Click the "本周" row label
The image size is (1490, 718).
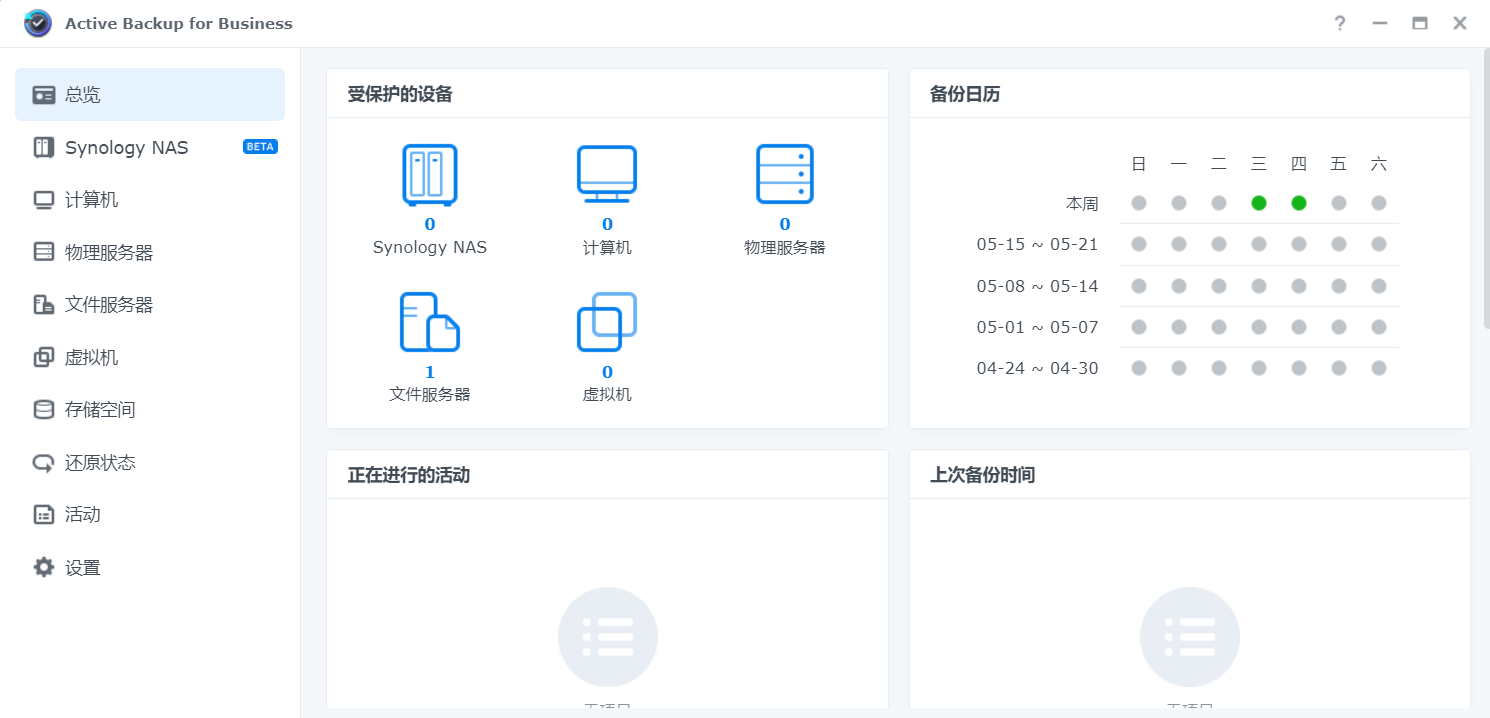pyautogui.click(x=1082, y=203)
